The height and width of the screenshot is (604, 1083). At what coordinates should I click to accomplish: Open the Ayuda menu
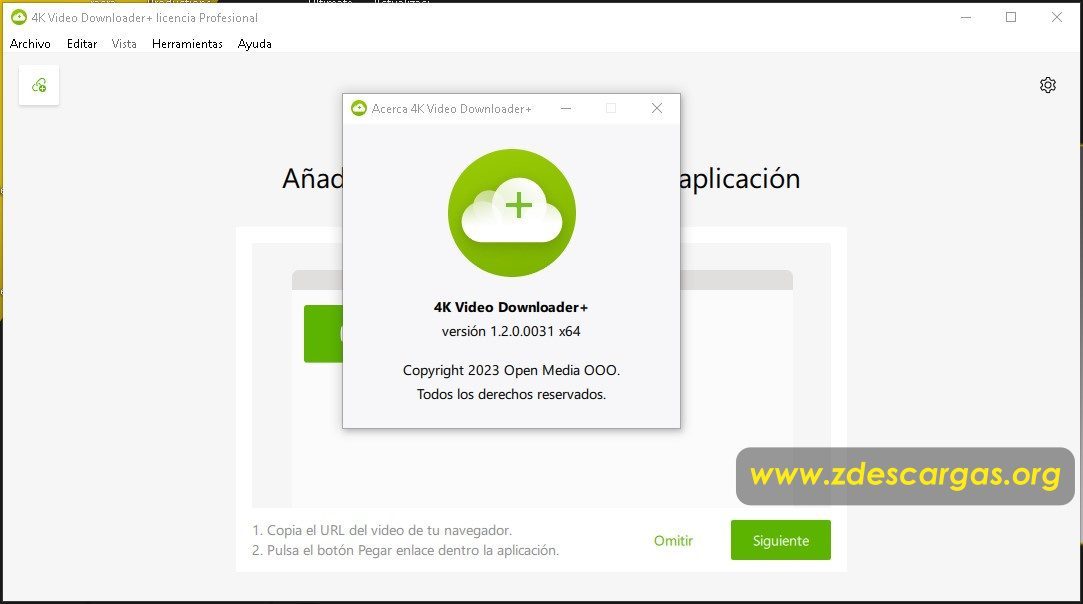pos(254,44)
